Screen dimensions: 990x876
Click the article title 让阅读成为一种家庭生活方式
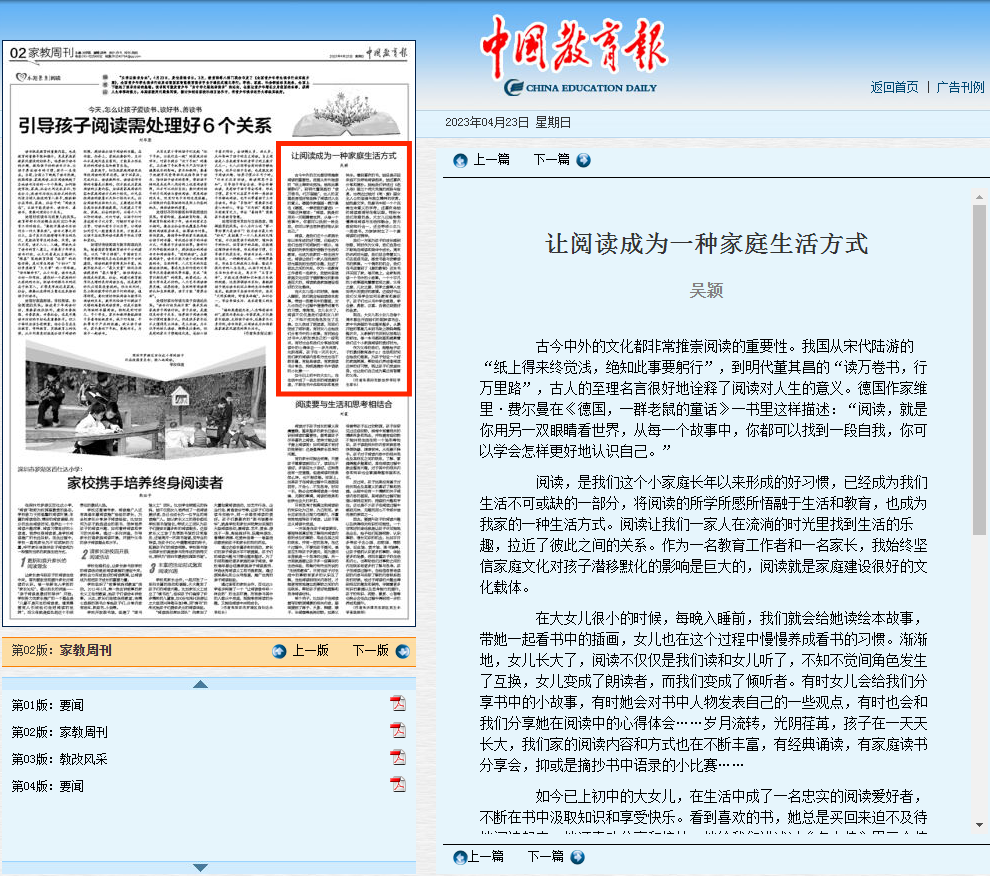click(x=707, y=244)
